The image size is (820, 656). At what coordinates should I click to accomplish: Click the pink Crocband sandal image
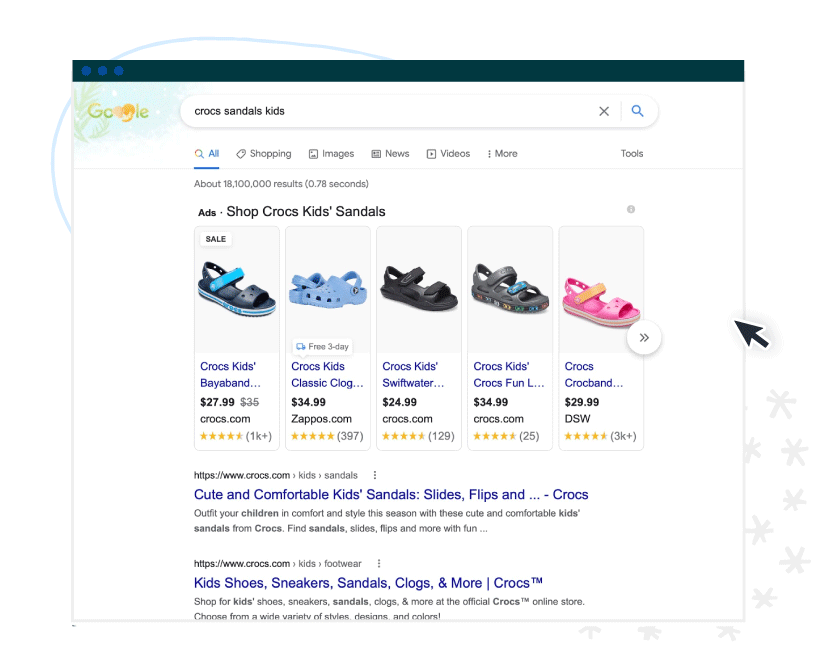[x=601, y=302]
